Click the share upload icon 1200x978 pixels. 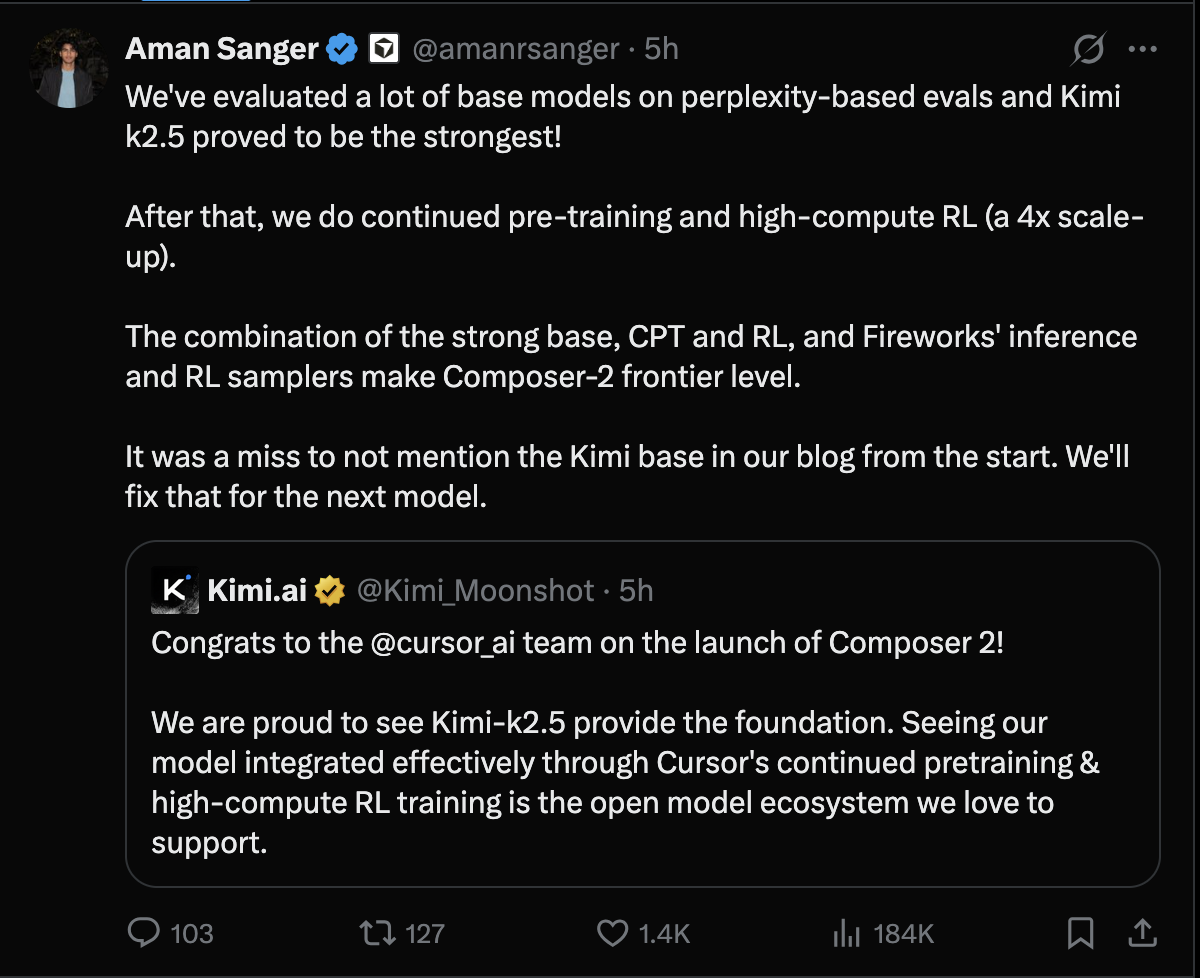1143,933
